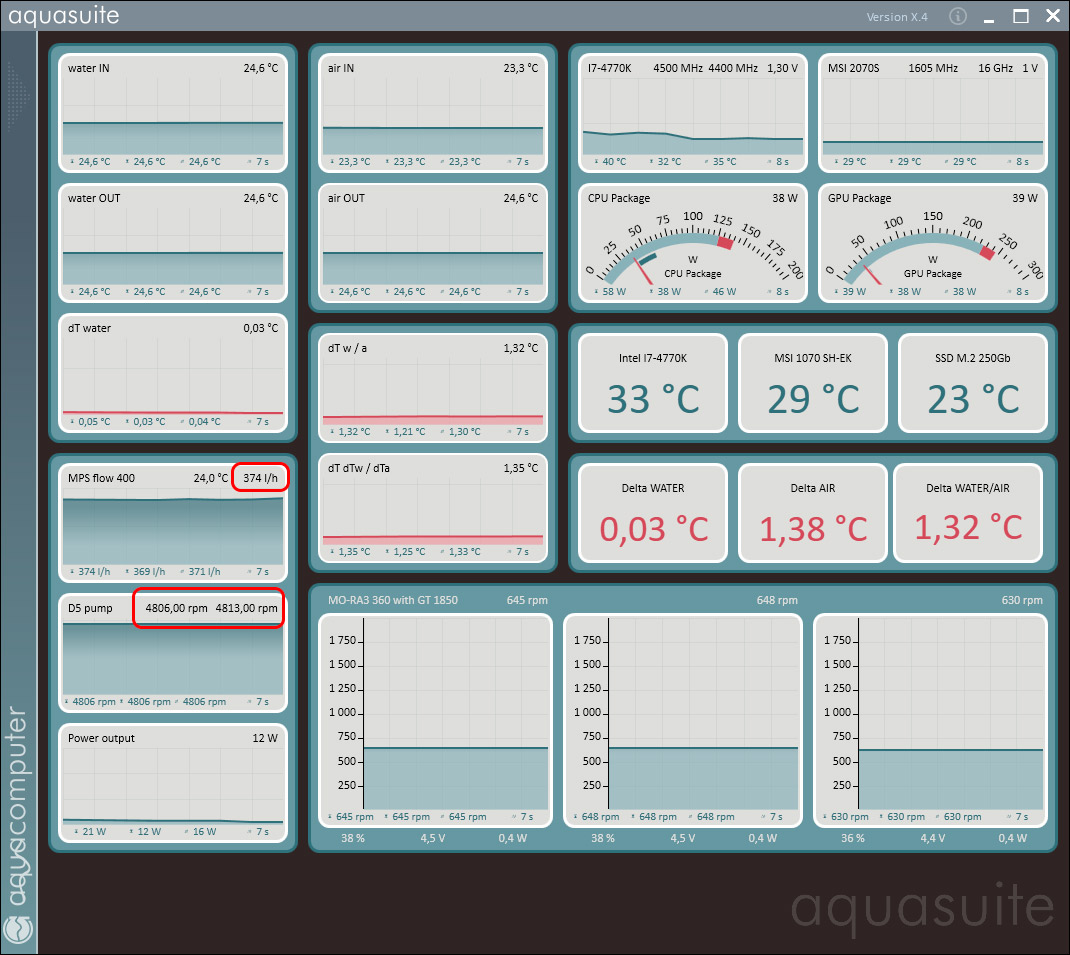The image size is (1070, 955).
Task: Select the Power output chart
Action: click(173, 783)
